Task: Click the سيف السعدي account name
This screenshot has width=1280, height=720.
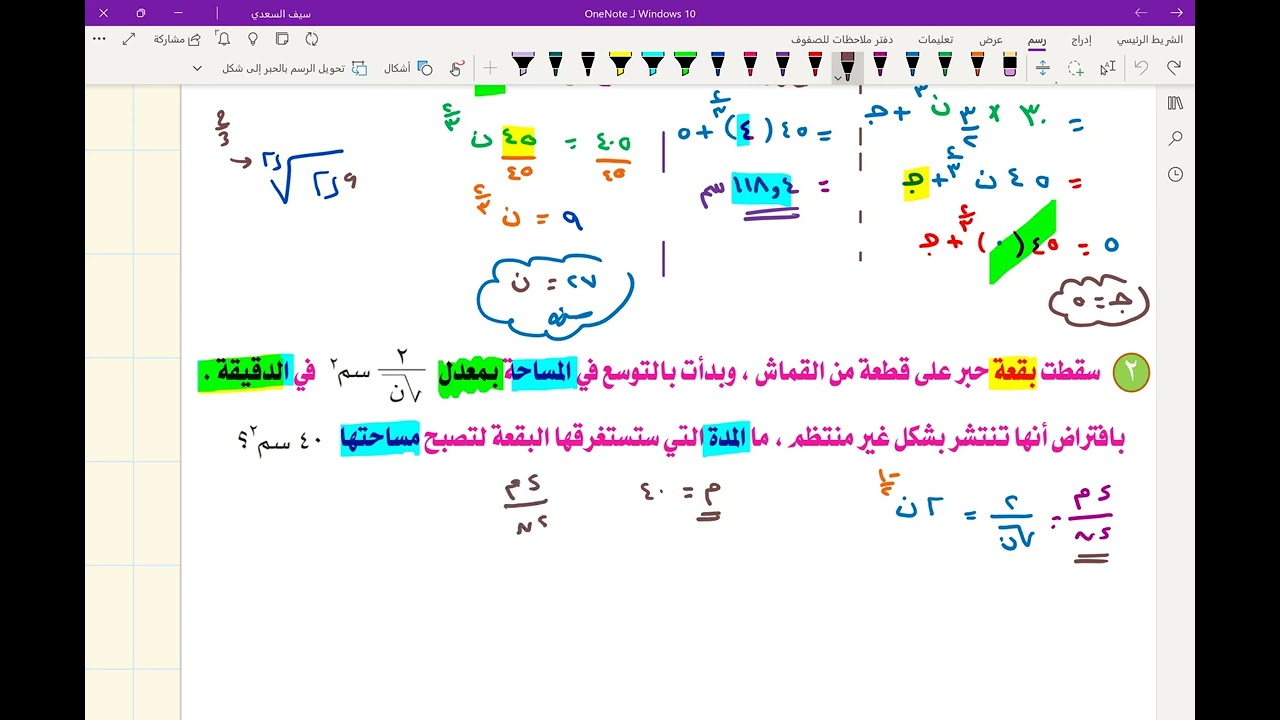Action: 279,14
